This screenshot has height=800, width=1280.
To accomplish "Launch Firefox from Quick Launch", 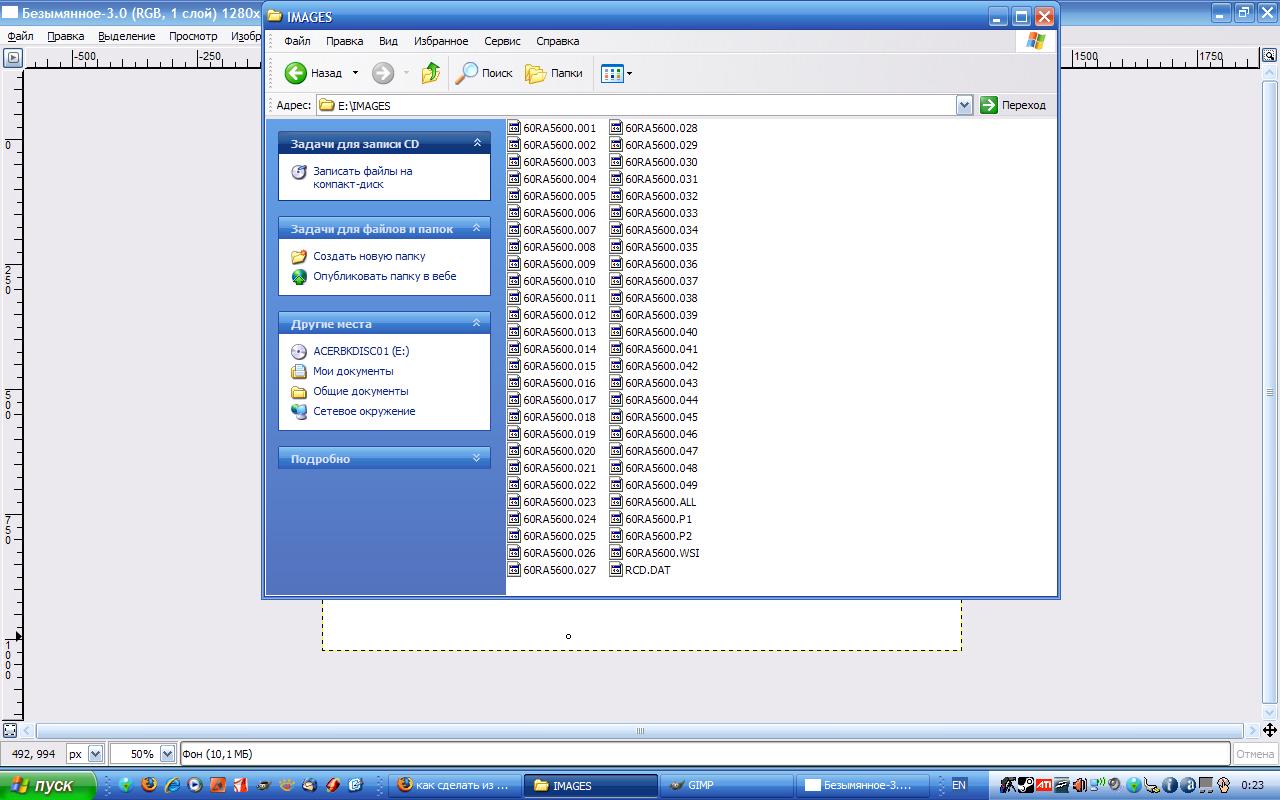I will 149,785.
